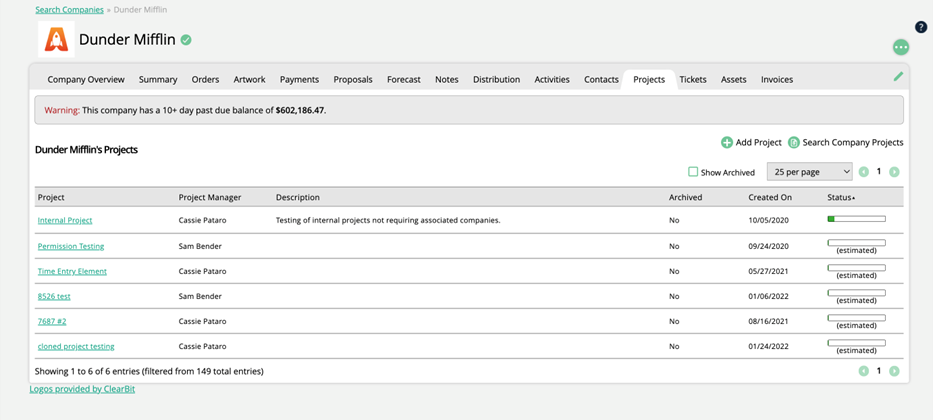Go to the Proposals tab
Viewport: 933px width, 420px height.
(353, 79)
